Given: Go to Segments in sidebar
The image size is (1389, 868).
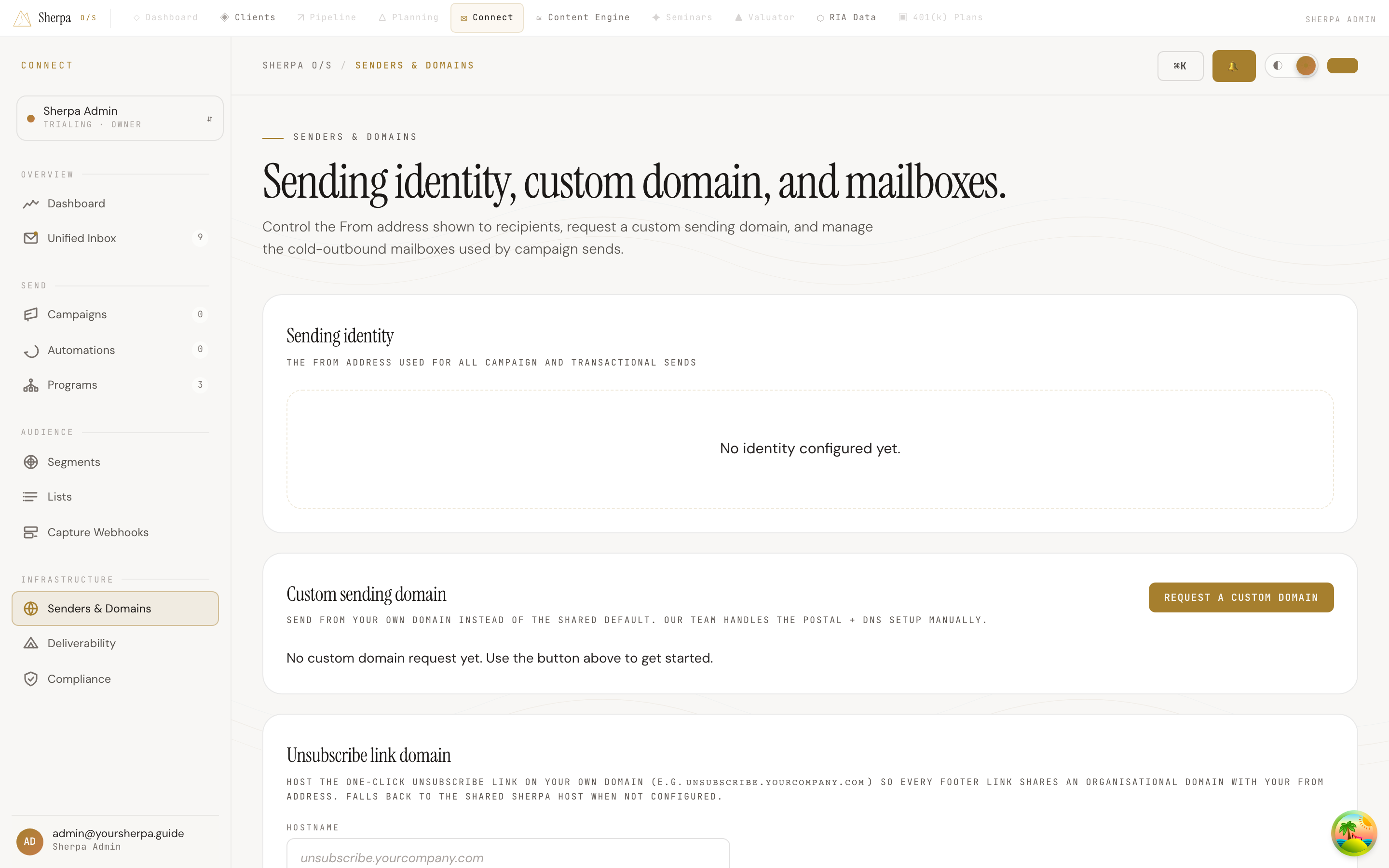Looking at the screenshot, I should click(x=115, y=462).
